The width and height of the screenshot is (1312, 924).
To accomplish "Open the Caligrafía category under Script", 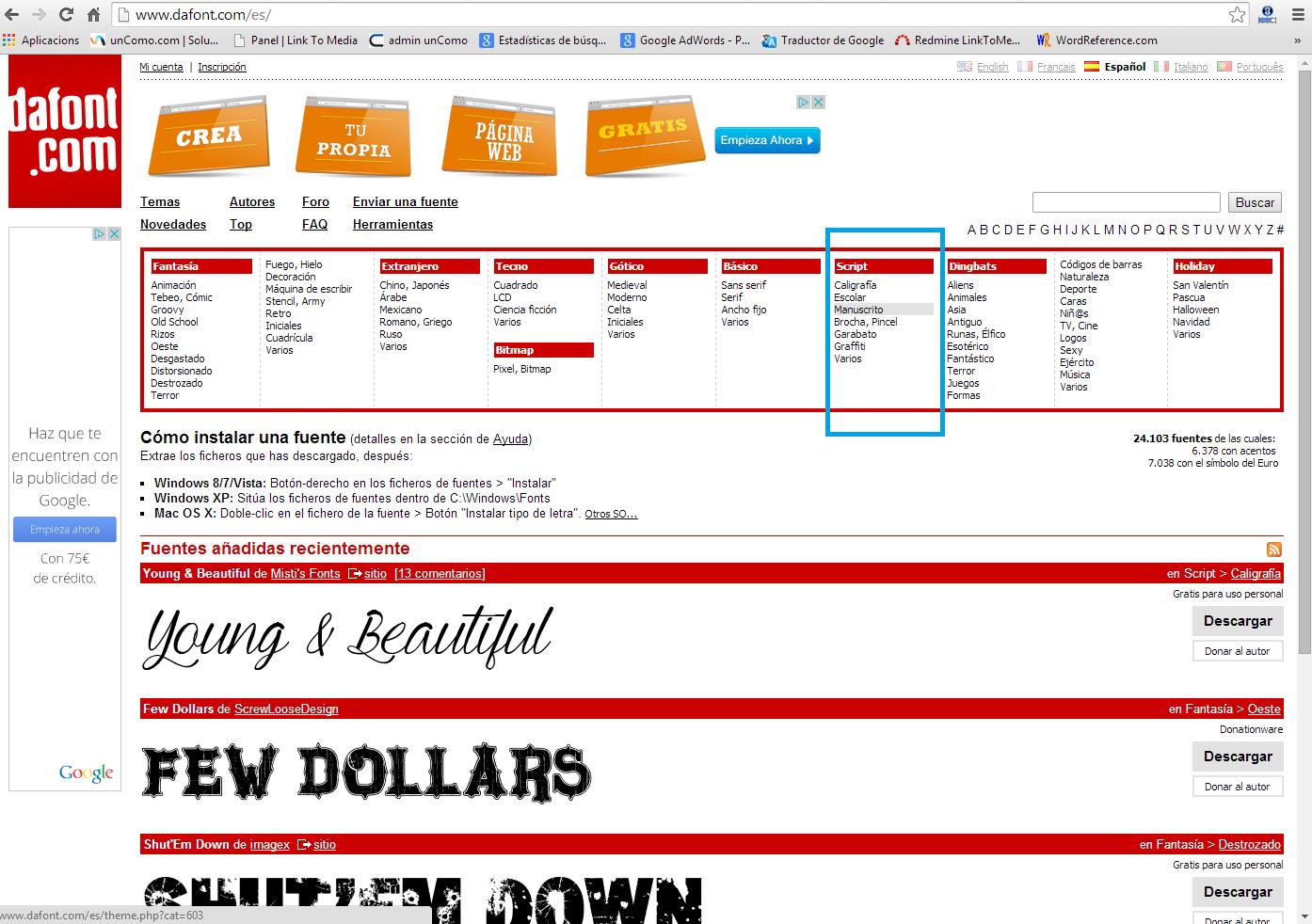I will [855, 285].
